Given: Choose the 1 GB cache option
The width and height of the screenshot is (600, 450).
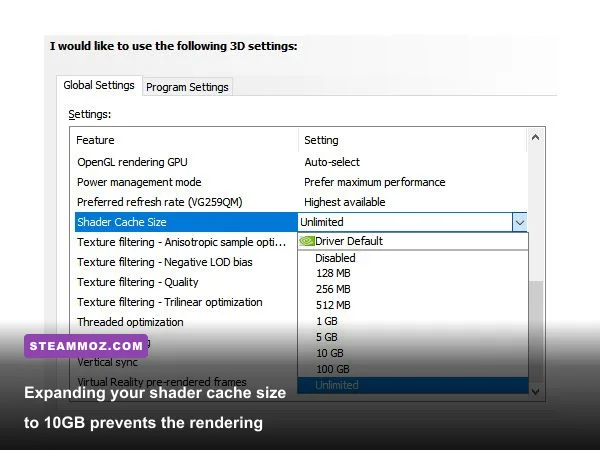Looking at the screenshot, I should [x=413, y=321].
